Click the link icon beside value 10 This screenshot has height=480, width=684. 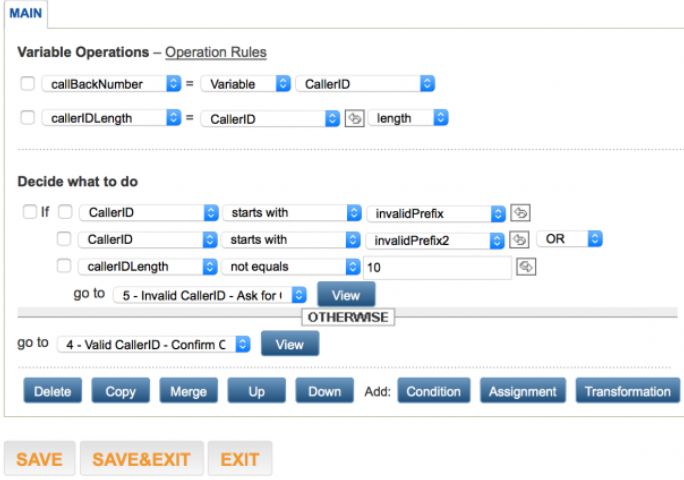(527, 266)
